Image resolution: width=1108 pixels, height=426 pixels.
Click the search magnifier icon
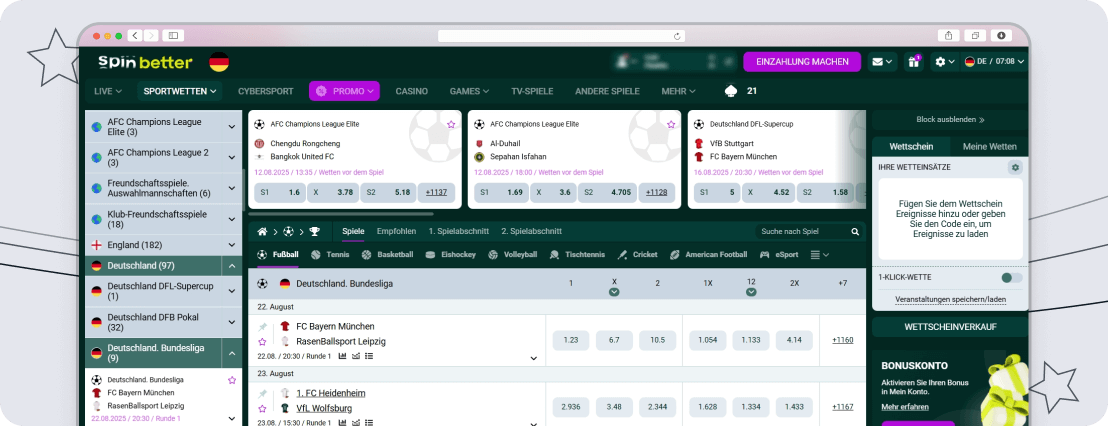point(855,232)
